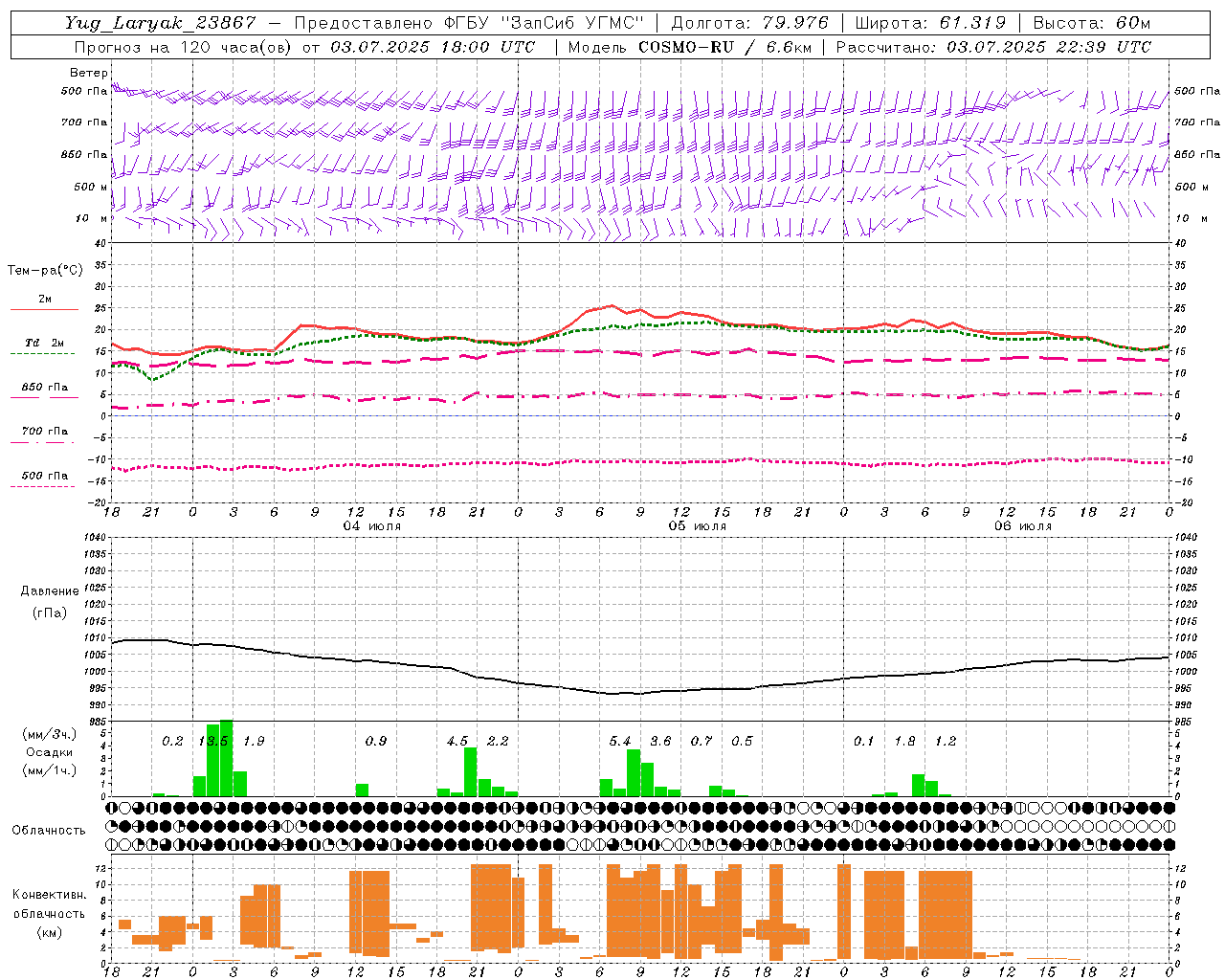Select the ФГБУ "ЗапСиб УГМС" provider text
The width and height of the screenshot is (1225, 980).
(x=545, y=23)
